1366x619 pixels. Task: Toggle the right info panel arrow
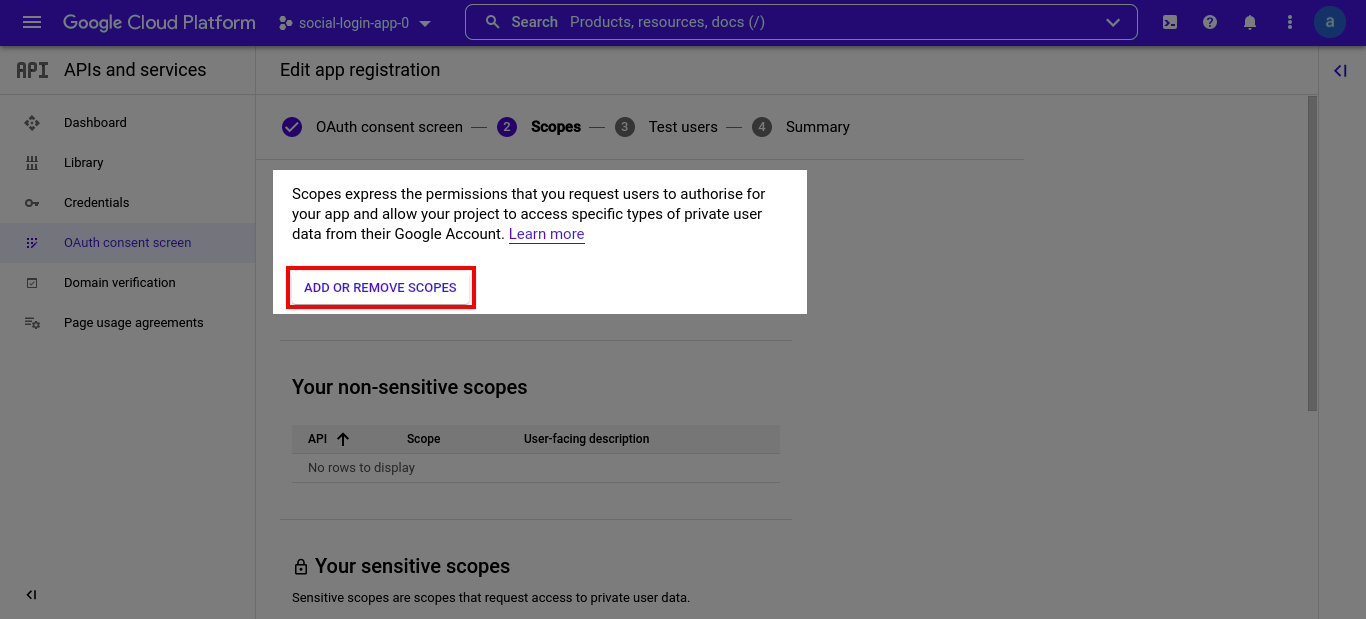pos(1341,70)
